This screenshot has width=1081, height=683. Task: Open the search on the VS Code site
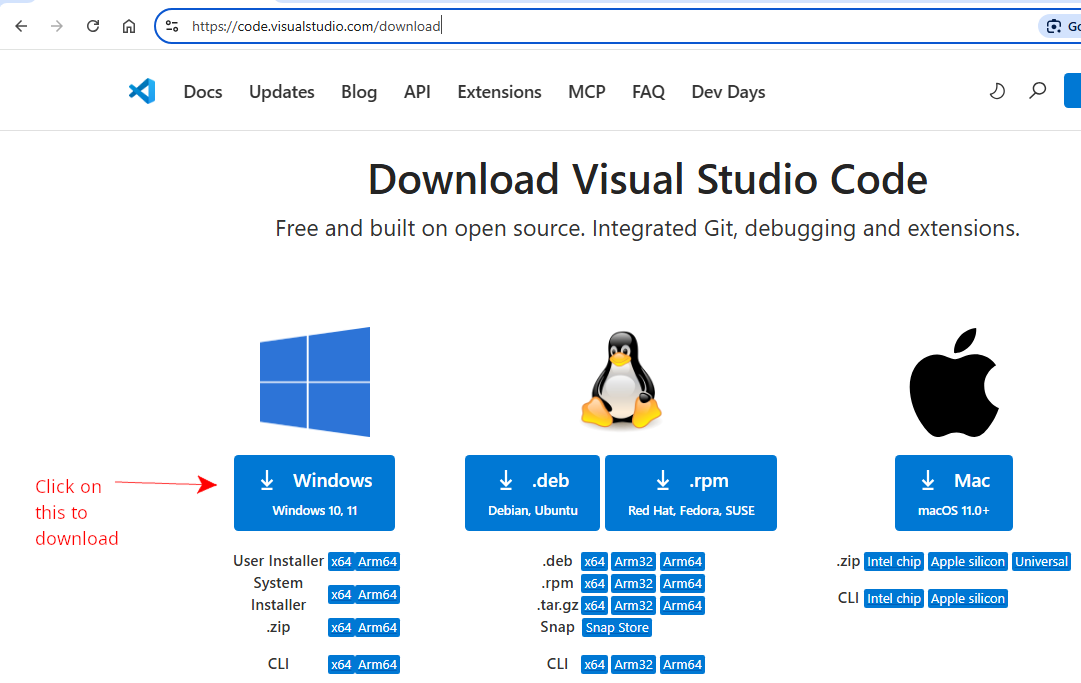pos(1037,91)
